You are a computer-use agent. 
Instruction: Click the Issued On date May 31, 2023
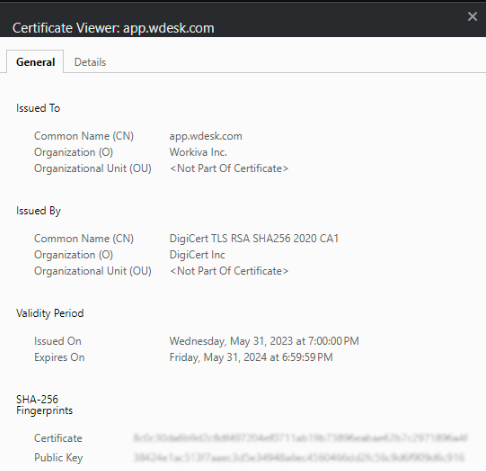pyautogui.click(x=264, y=341)
